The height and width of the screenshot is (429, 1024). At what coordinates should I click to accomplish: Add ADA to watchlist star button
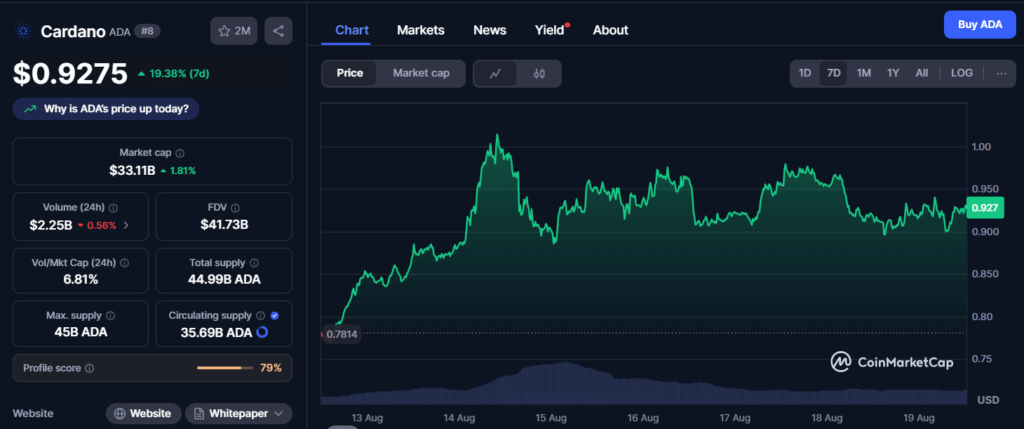point(234,31)
